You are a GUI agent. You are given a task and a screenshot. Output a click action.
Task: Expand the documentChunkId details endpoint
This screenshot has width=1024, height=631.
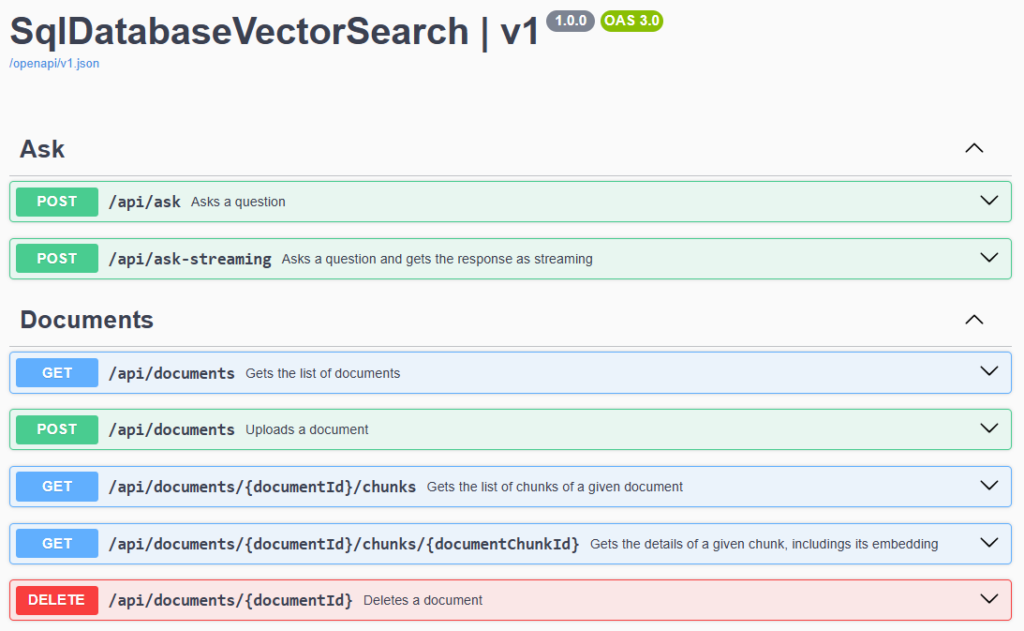pos(989,543)
